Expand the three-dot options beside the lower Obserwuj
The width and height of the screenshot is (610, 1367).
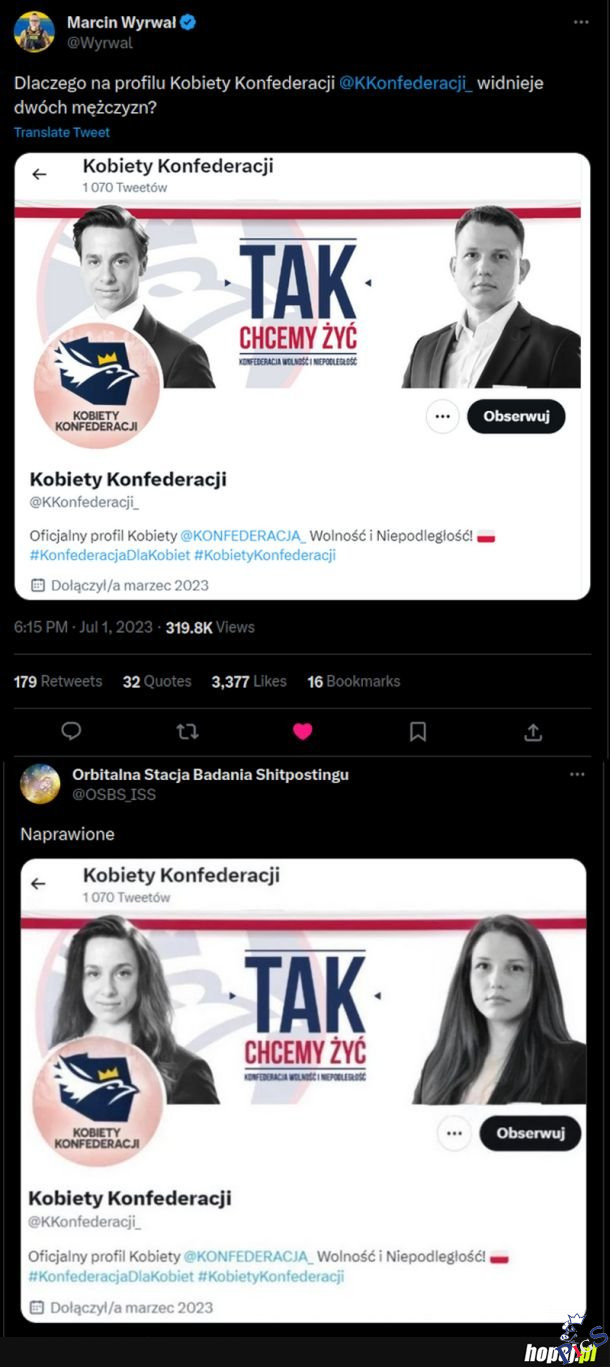[x=454, y=1133]
